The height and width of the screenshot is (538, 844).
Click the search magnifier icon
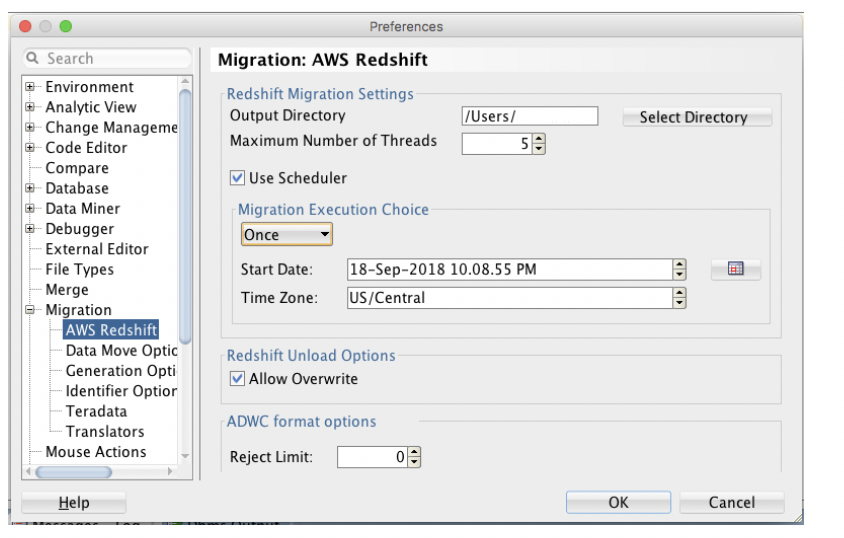point(33,59)
